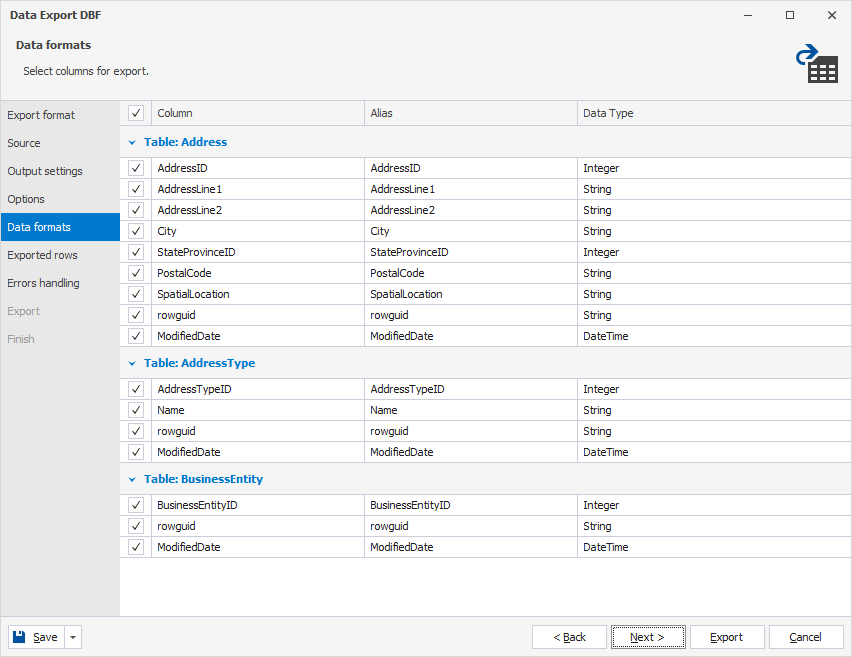Open the Output settings step
Screen dimensions: 852x657
[60, 171]
